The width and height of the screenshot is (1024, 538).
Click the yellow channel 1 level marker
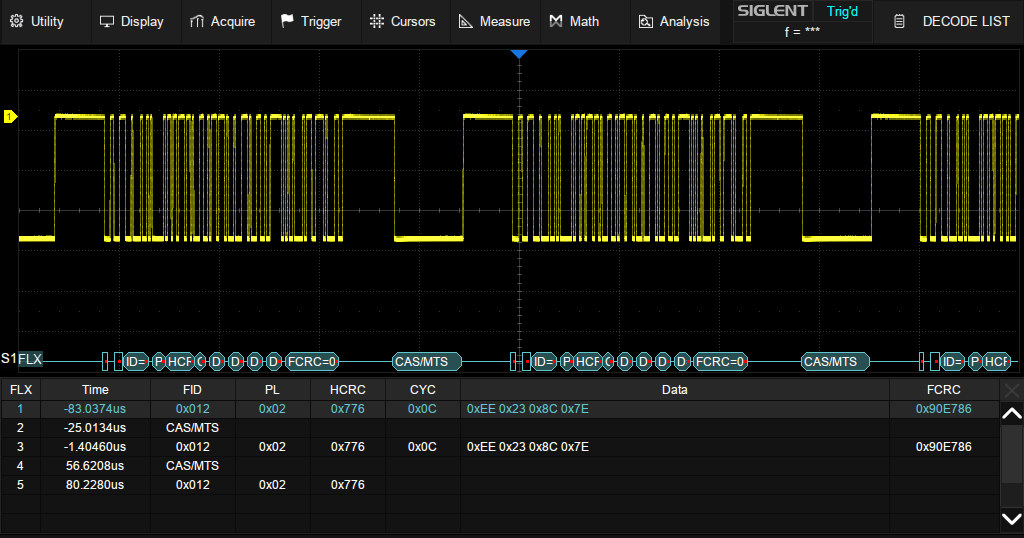[x=10, y=117]
